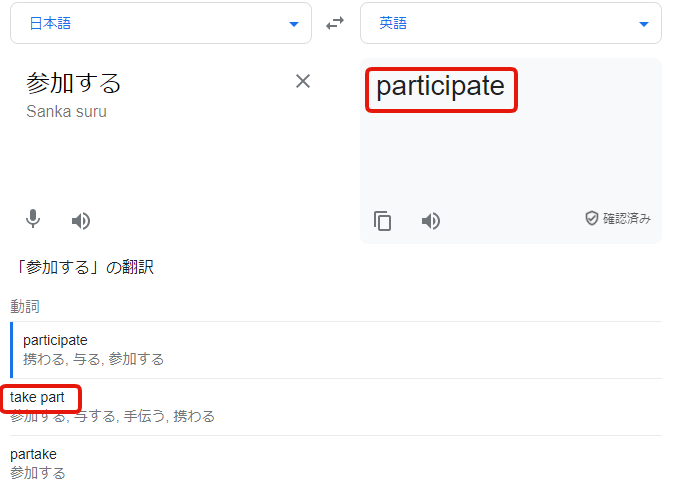Open the 英語 target language dropdown
The width and height of the screenshot is (677, 493).
pos(511,23)
